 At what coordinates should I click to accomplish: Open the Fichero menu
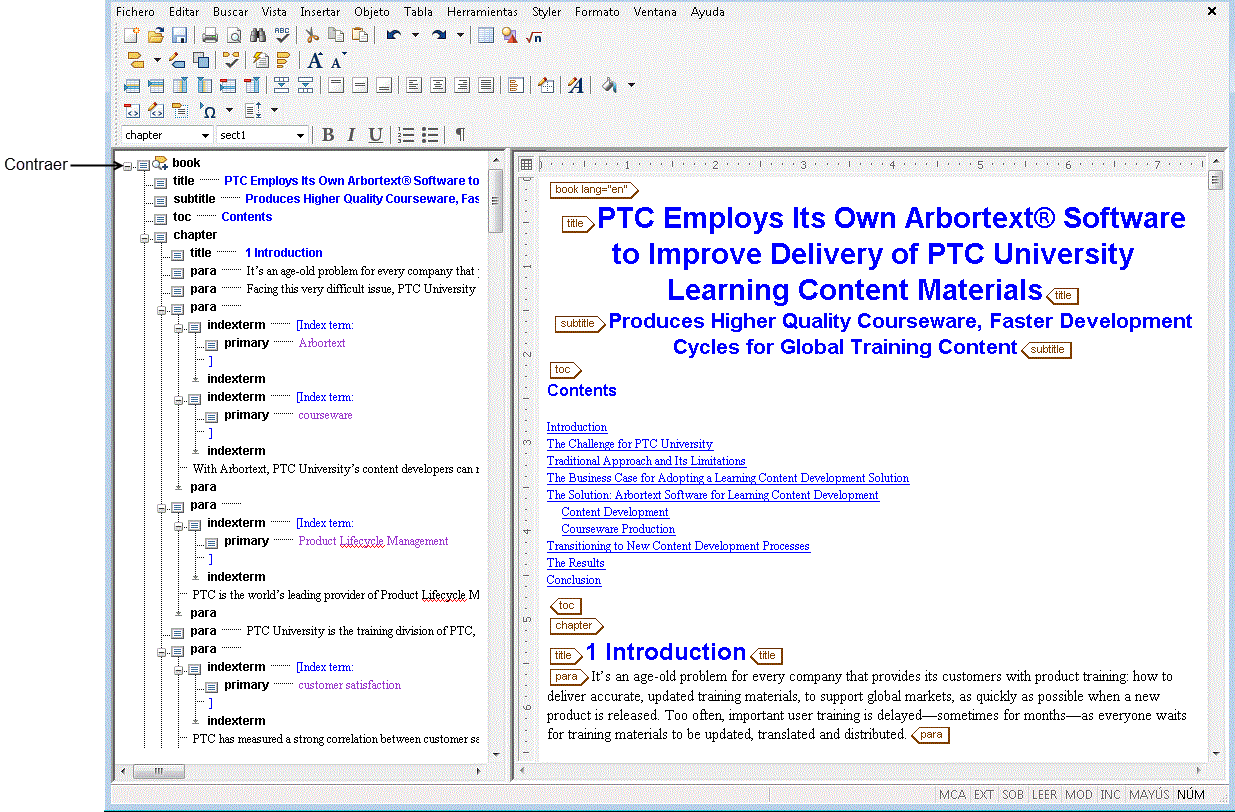[x=135, y=12]
